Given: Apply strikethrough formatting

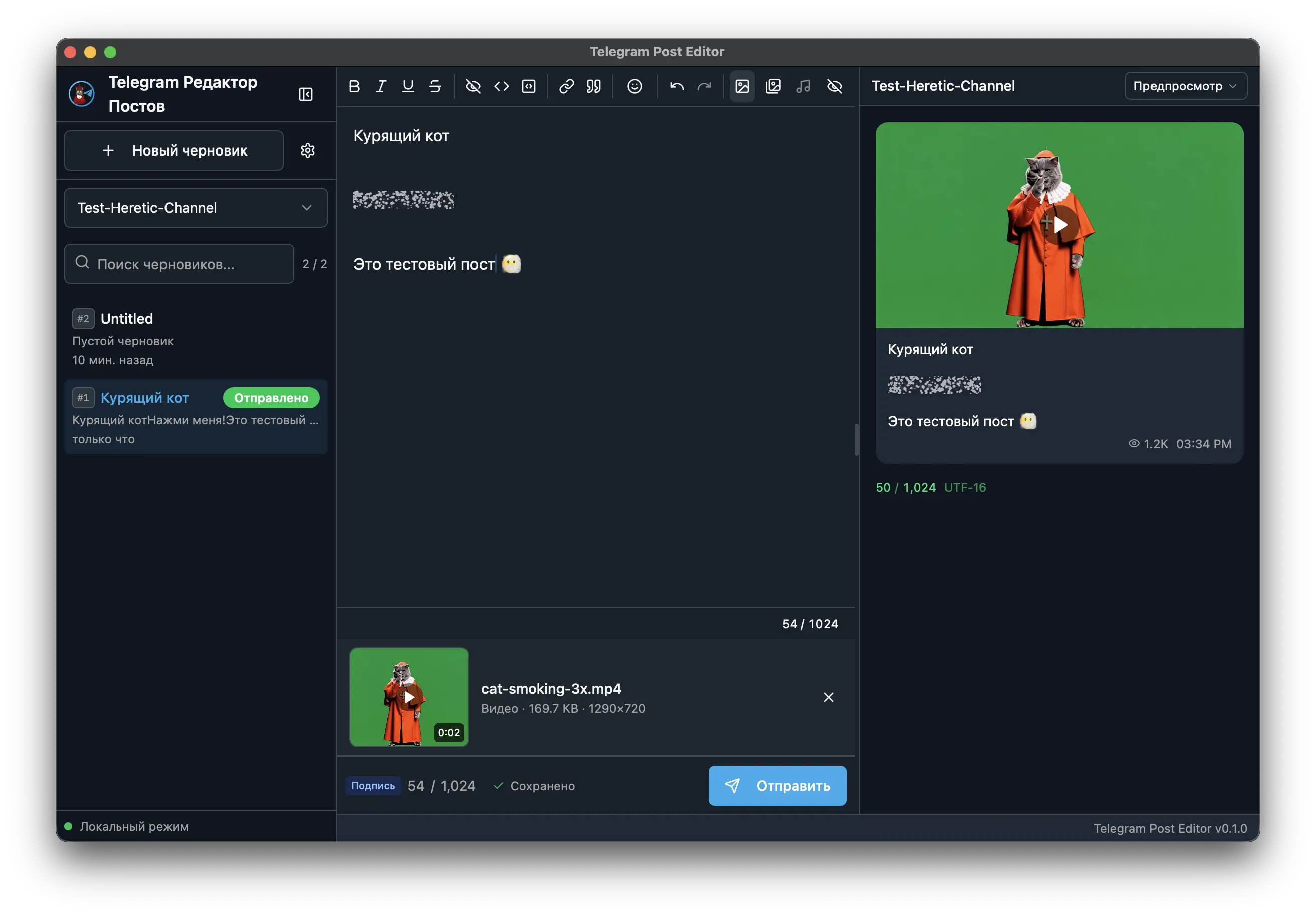Looking at the screenshot, I should point(435,87).
